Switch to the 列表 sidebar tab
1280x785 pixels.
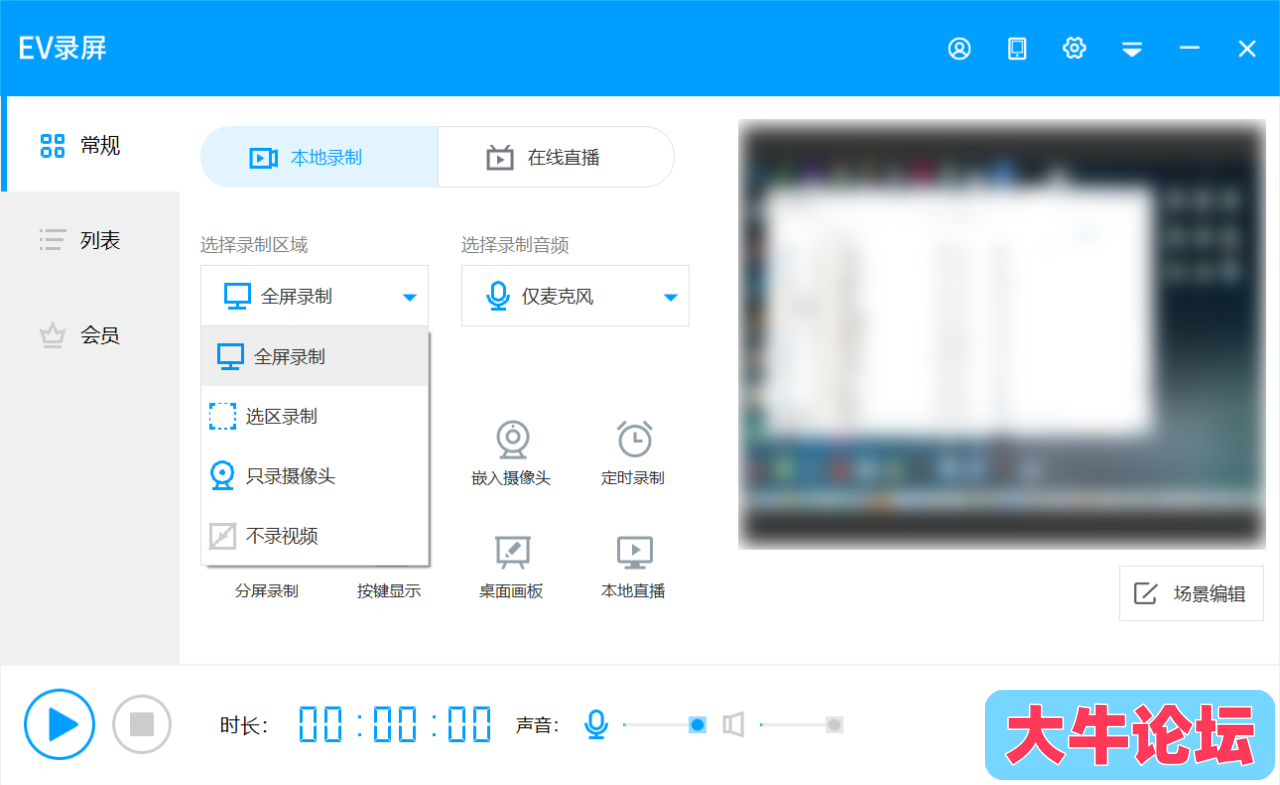coord(90,240)
